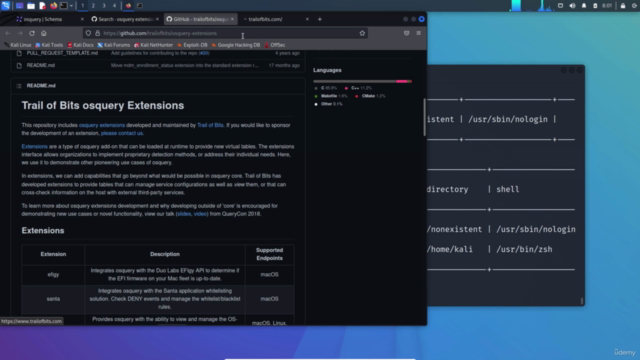Screen dimensions: 640x360
Task: Click the Makefile language entry
Action: [331, 96]
